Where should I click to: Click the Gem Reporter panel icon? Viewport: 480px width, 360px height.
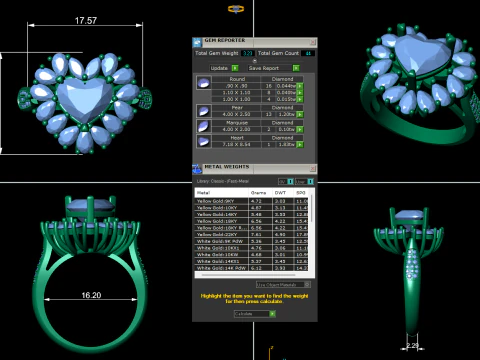pos(197,42)
